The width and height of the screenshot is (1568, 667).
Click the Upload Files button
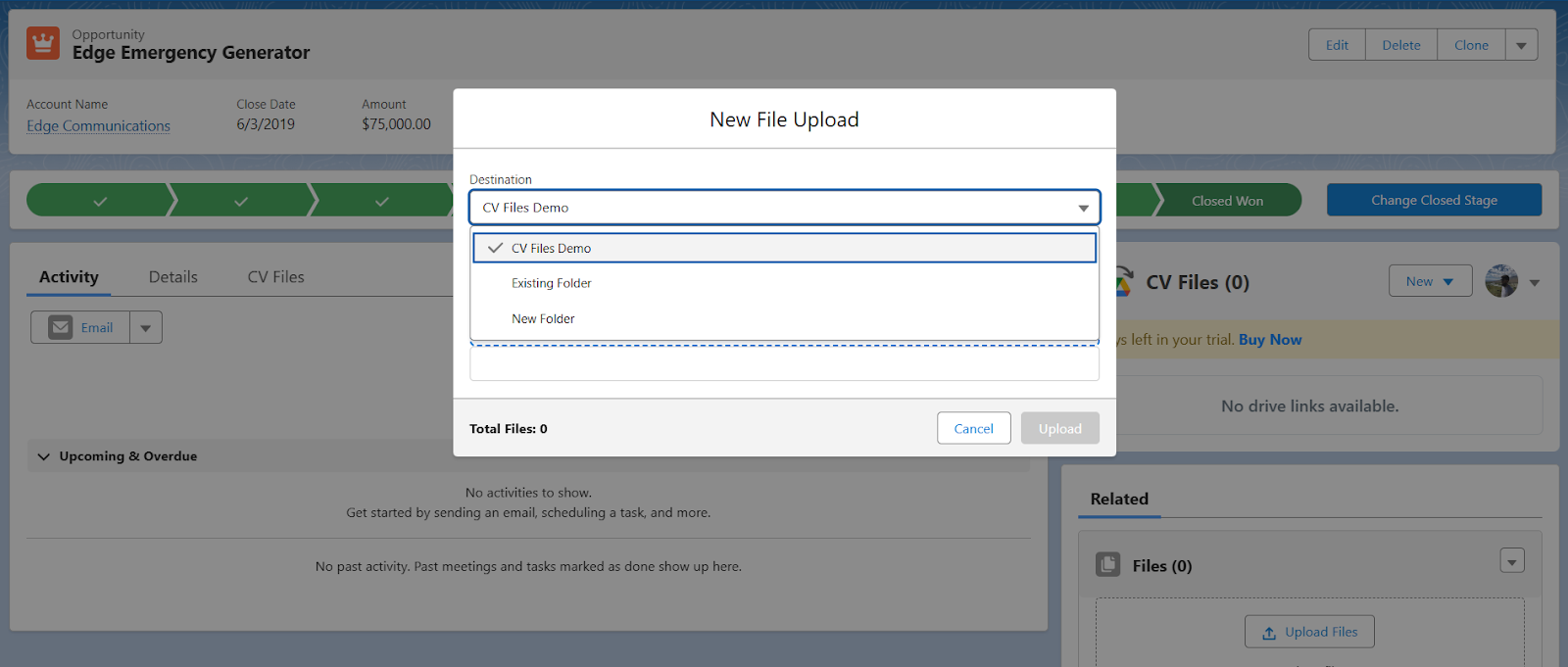[x=1309, y=632]
